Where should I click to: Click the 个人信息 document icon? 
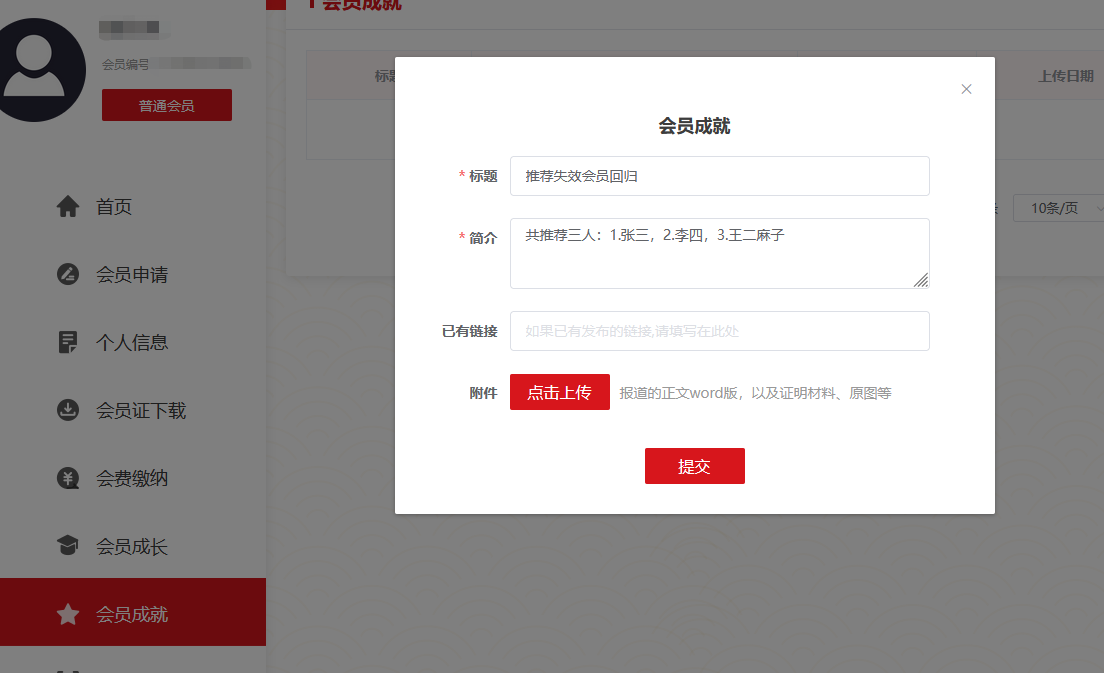coord(68,343)
